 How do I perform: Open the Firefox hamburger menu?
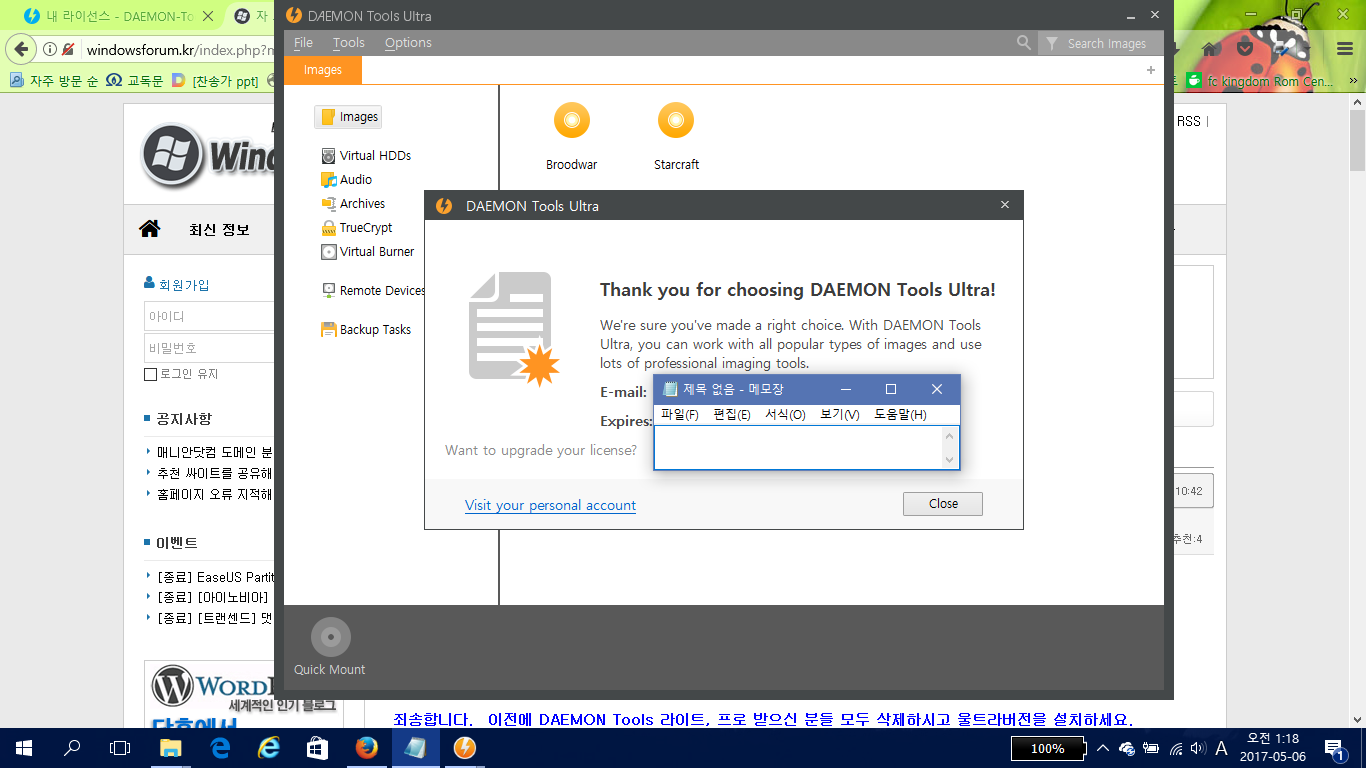point(1347,49)
